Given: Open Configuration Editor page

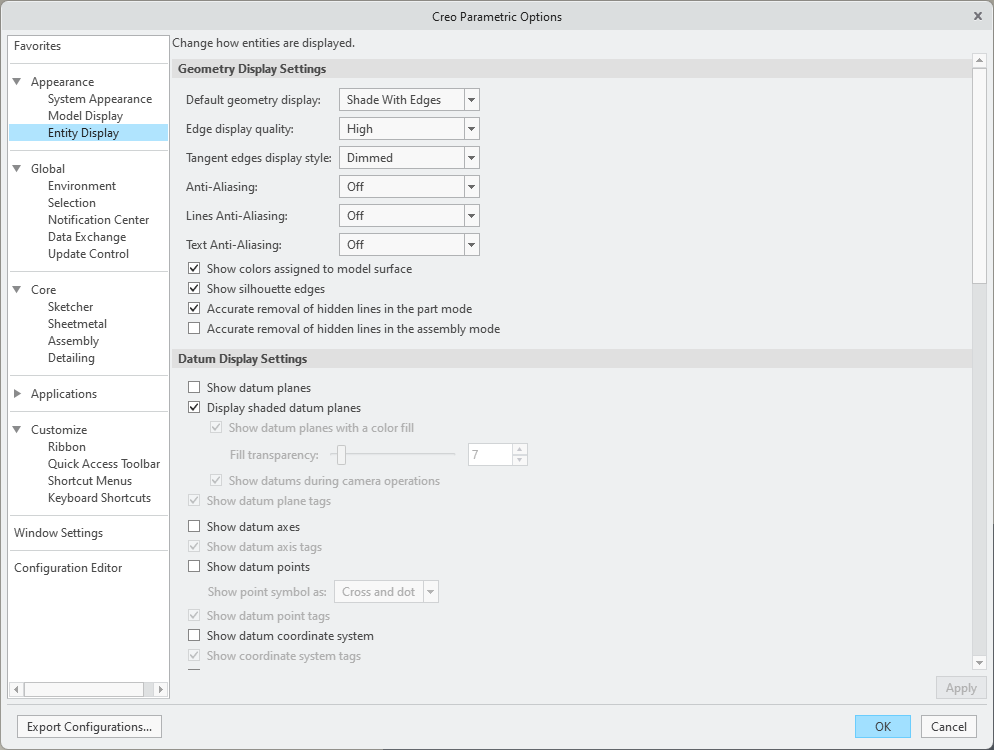Looking at the screenshot, I should coord(68,568).
